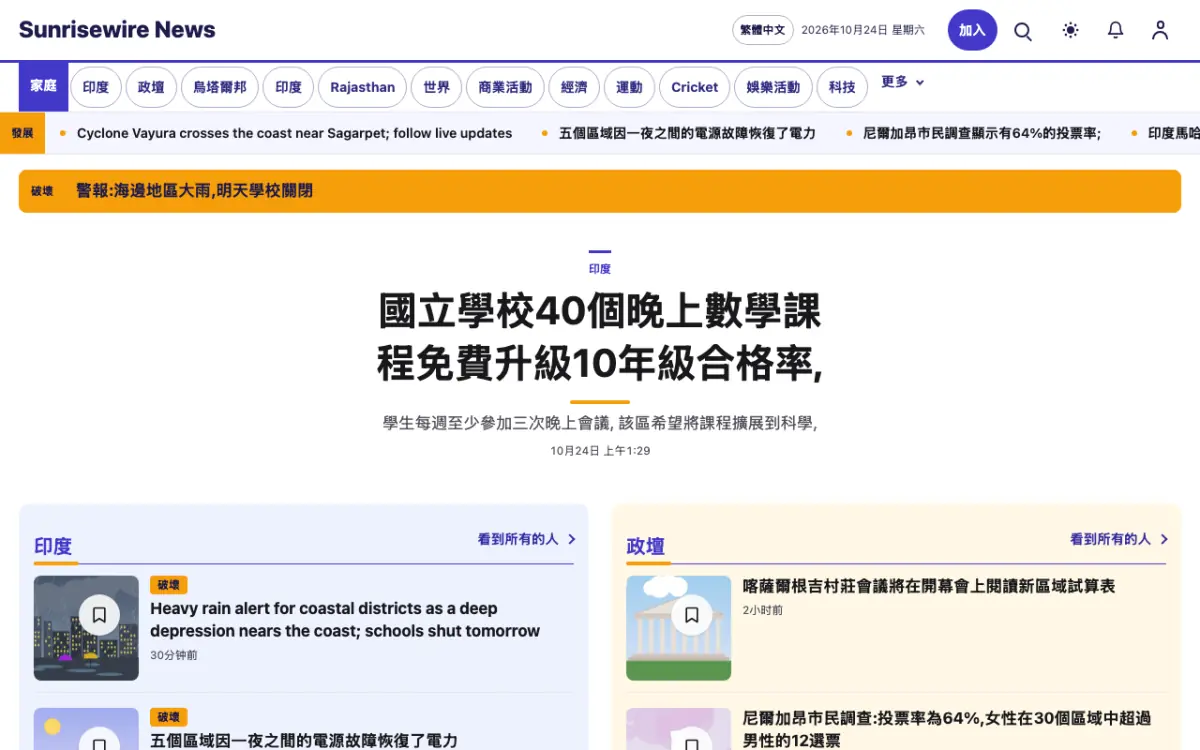This screenshot has height=750, width=1200.
Task: Open the 喀薩爾根吉 government building thumbnail
Action: coord(678,628)
